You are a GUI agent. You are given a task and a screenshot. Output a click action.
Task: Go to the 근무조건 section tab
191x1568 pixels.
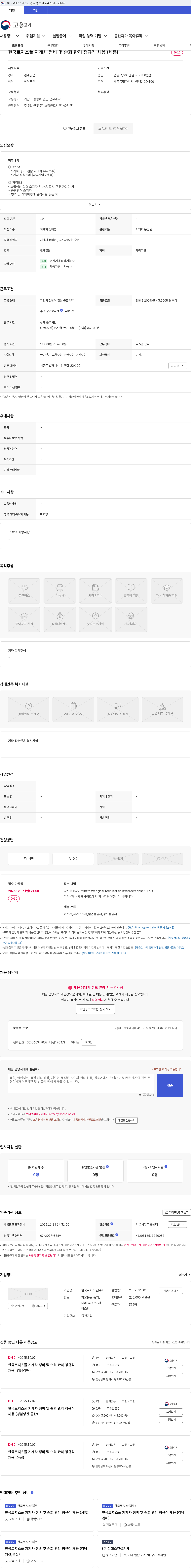pyautogui.click(x=53, y=46)
